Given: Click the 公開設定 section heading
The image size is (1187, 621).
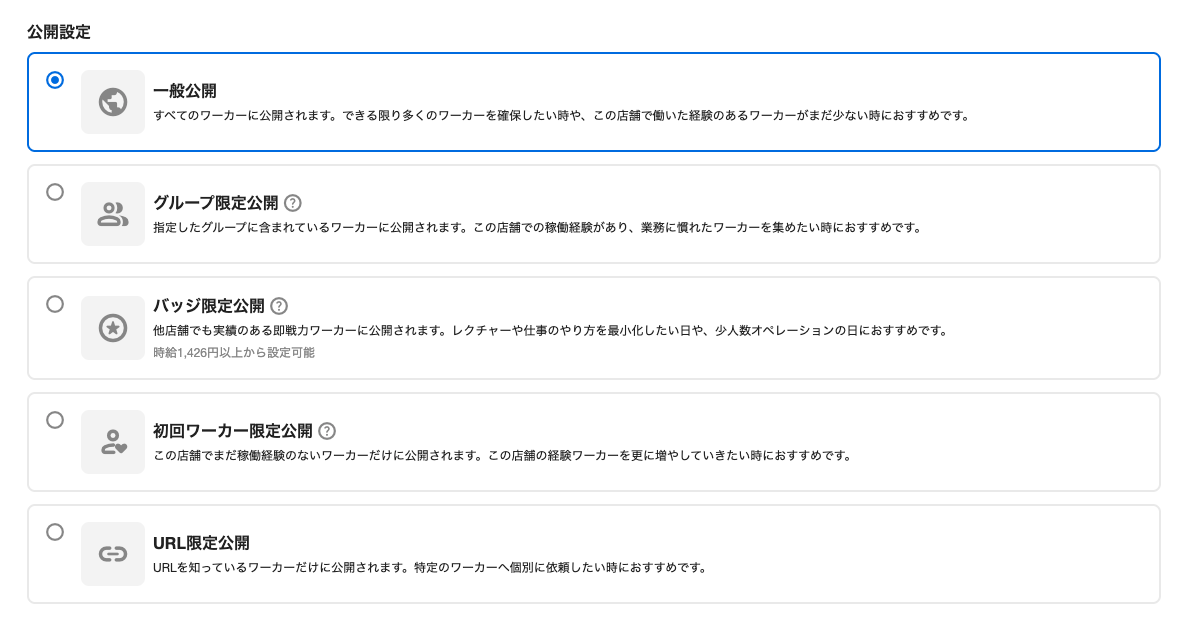Looking at the screenshot, I should tap(59, 32).
